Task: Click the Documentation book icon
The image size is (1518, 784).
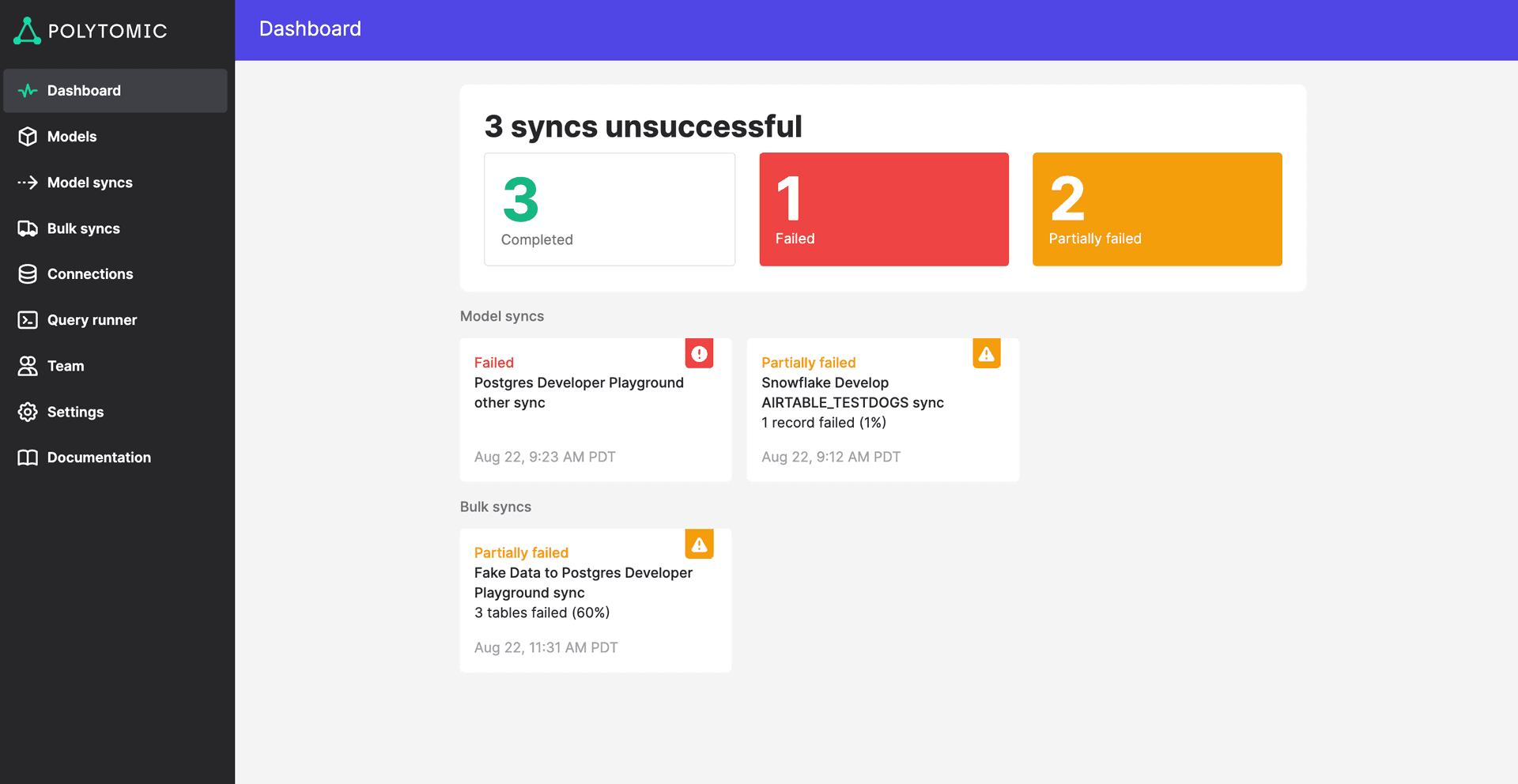Action: [28, 458]
